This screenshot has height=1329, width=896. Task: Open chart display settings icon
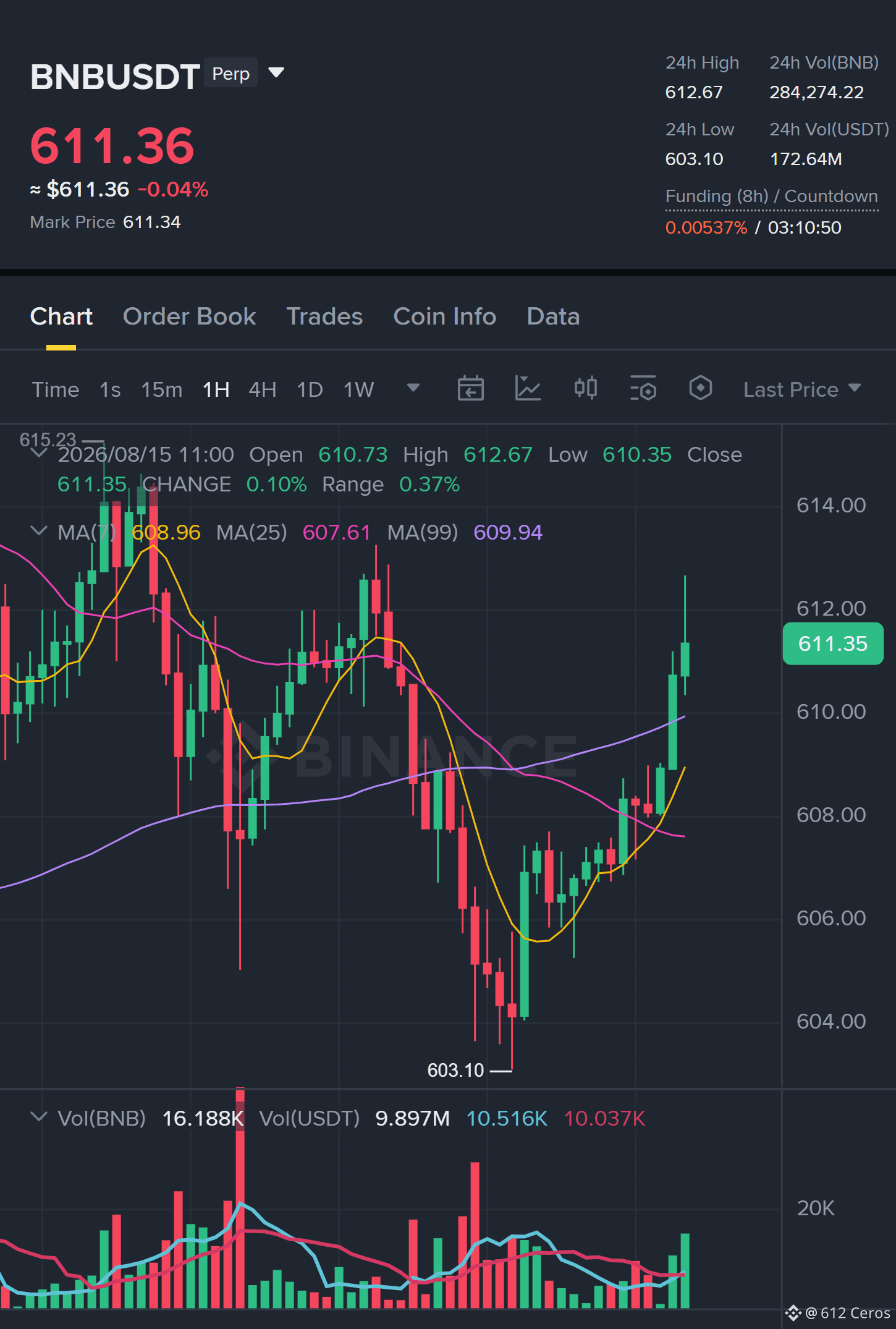[x=643, y=388]
